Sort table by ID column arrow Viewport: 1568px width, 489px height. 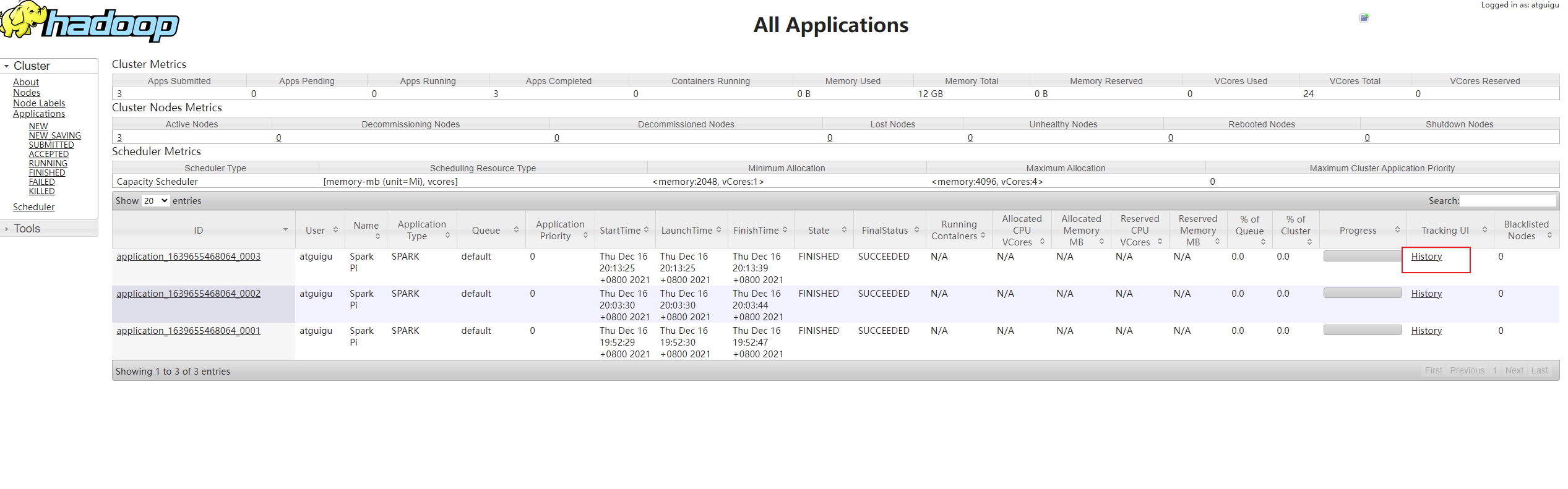tap(285, 230)
